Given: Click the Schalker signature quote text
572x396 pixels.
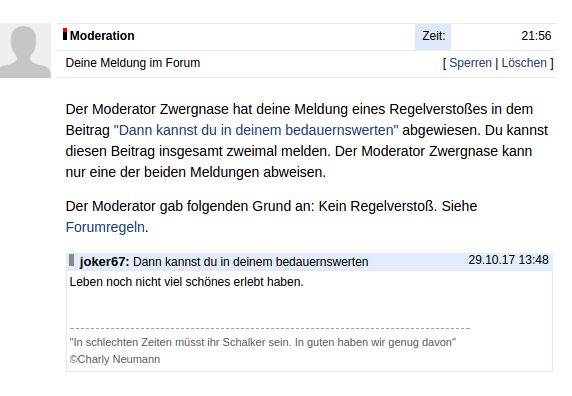Looking at the screenshot, I should pos(263,342).
